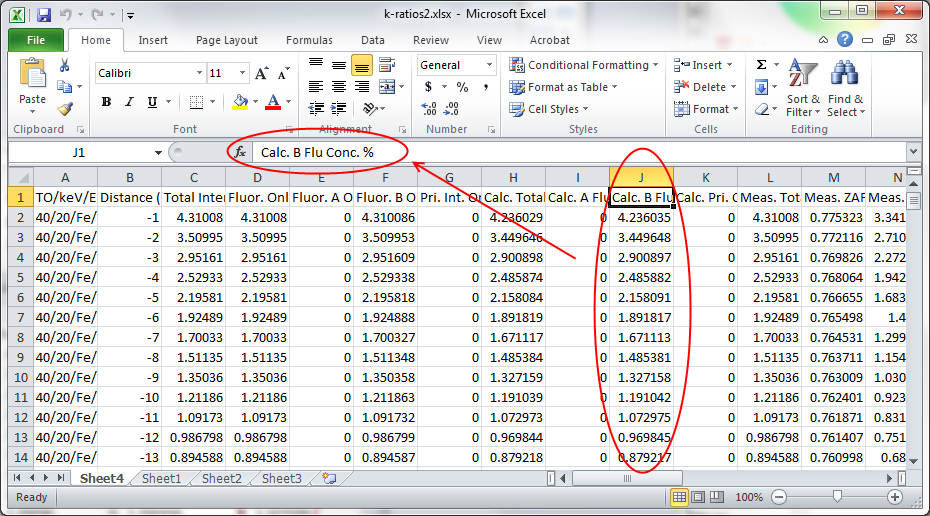Screen dimensions: 930x516
Task: Switch to Page Layout view in status bar
Action: [701, 497]
